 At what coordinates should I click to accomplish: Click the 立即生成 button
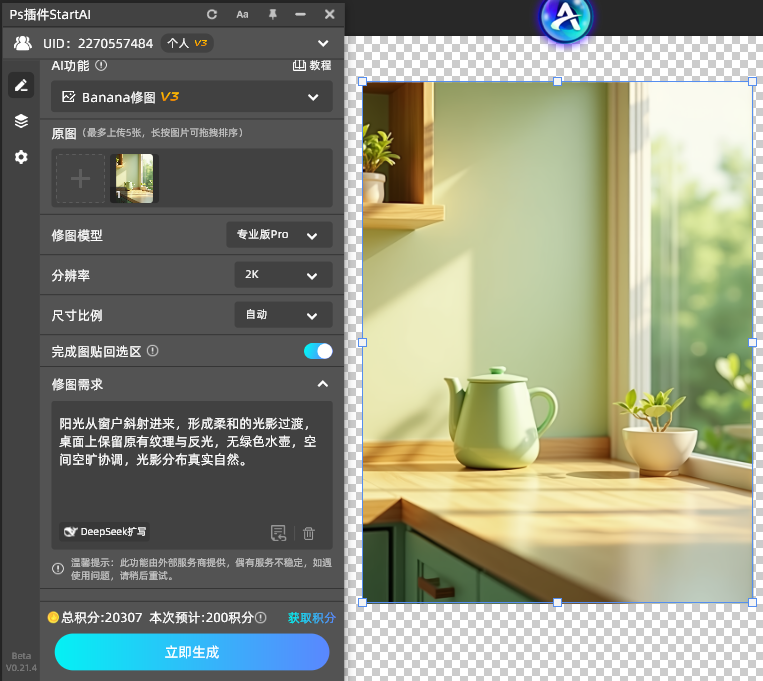point(192,652)
